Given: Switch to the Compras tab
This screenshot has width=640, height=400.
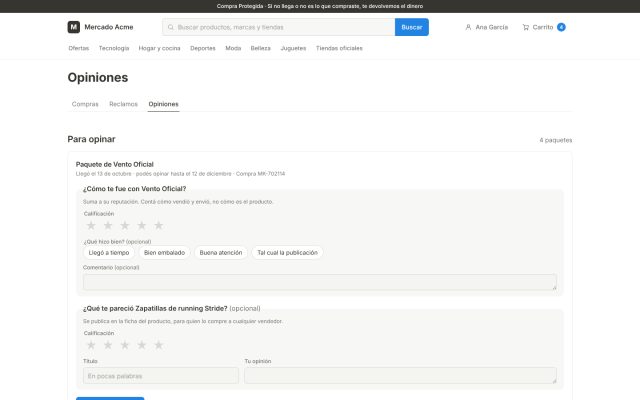Looking at the screenshot, I should tap(85, 104).
